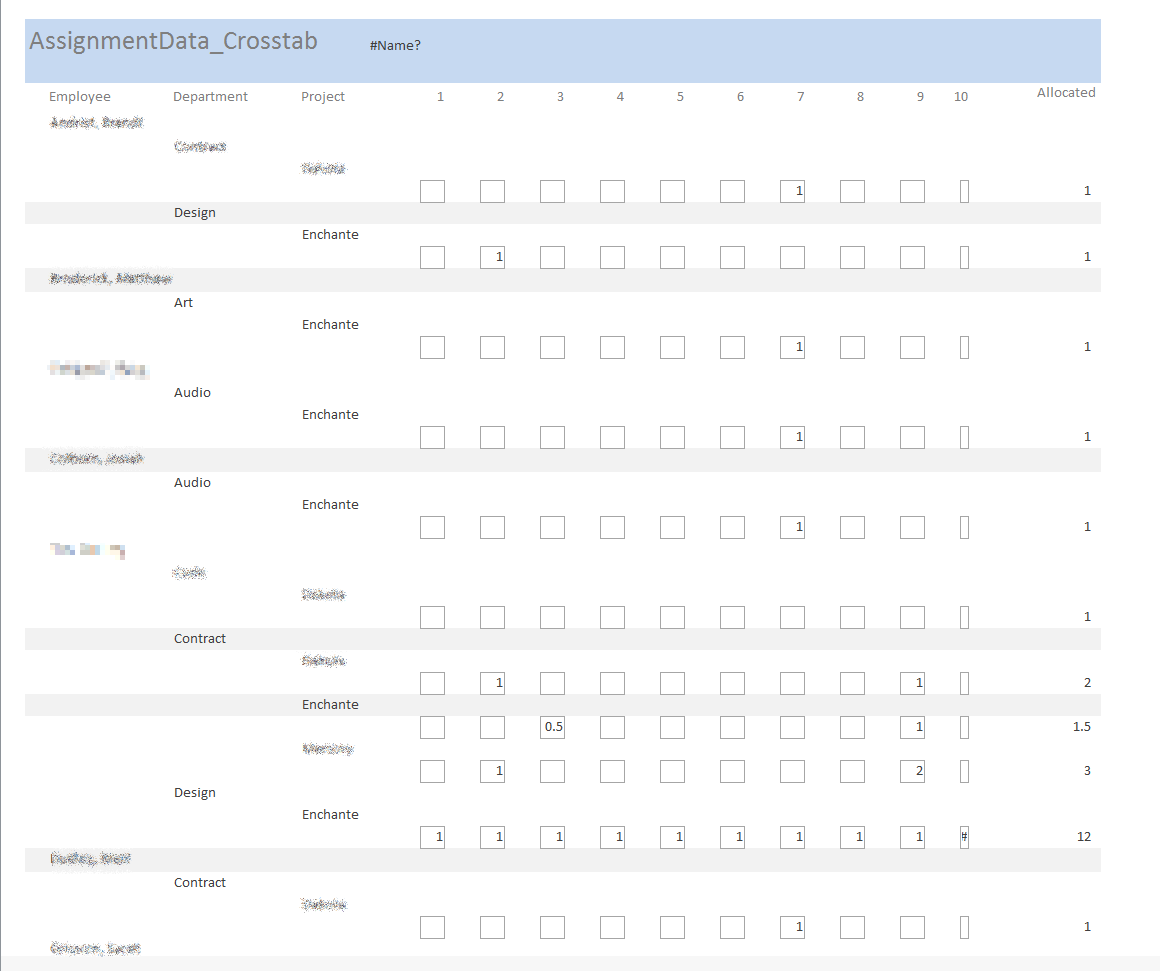Click the AssignmentData_Crosstab report title
Screen dimensions: 1160x971
pos(173,41)
